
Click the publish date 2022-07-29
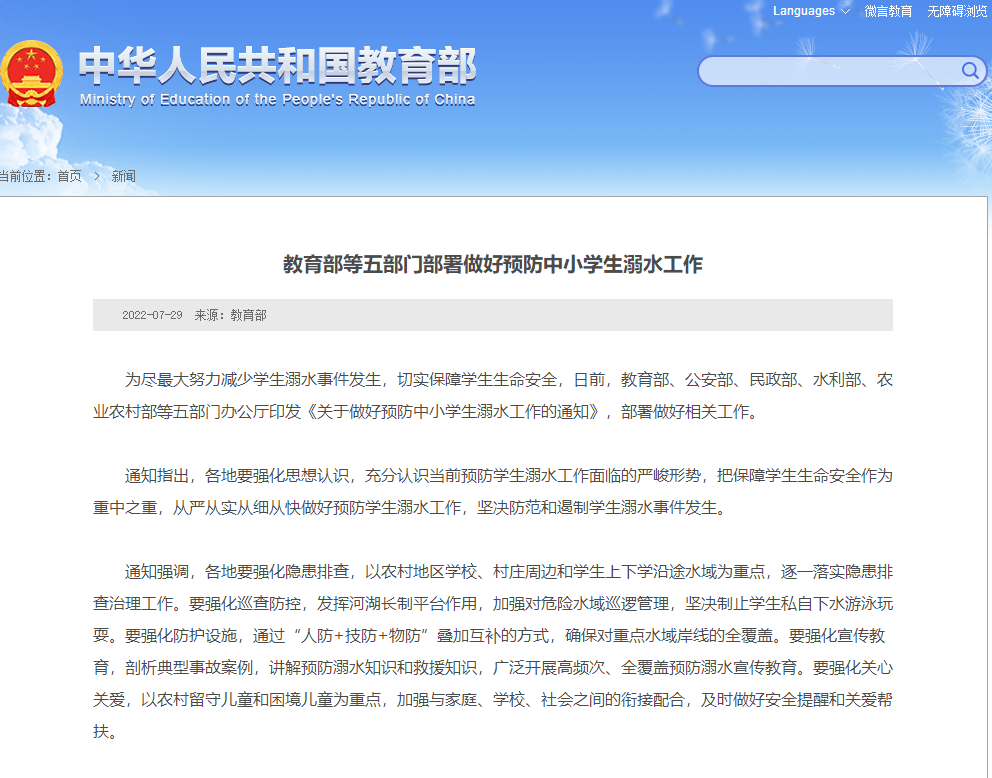(x=152, y=315)
